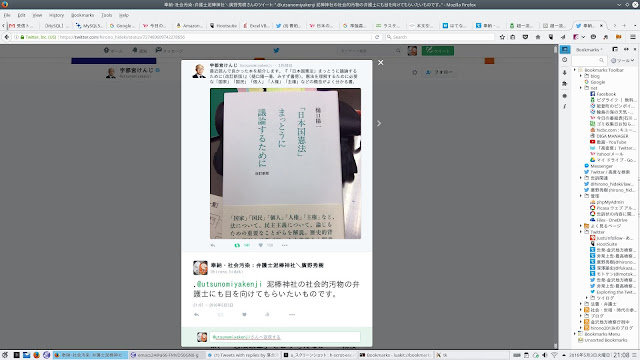Open the History menu
Image resolution: width=640 pixels, height=360 pixels.
pyautogui.click(x=56, y=15)
